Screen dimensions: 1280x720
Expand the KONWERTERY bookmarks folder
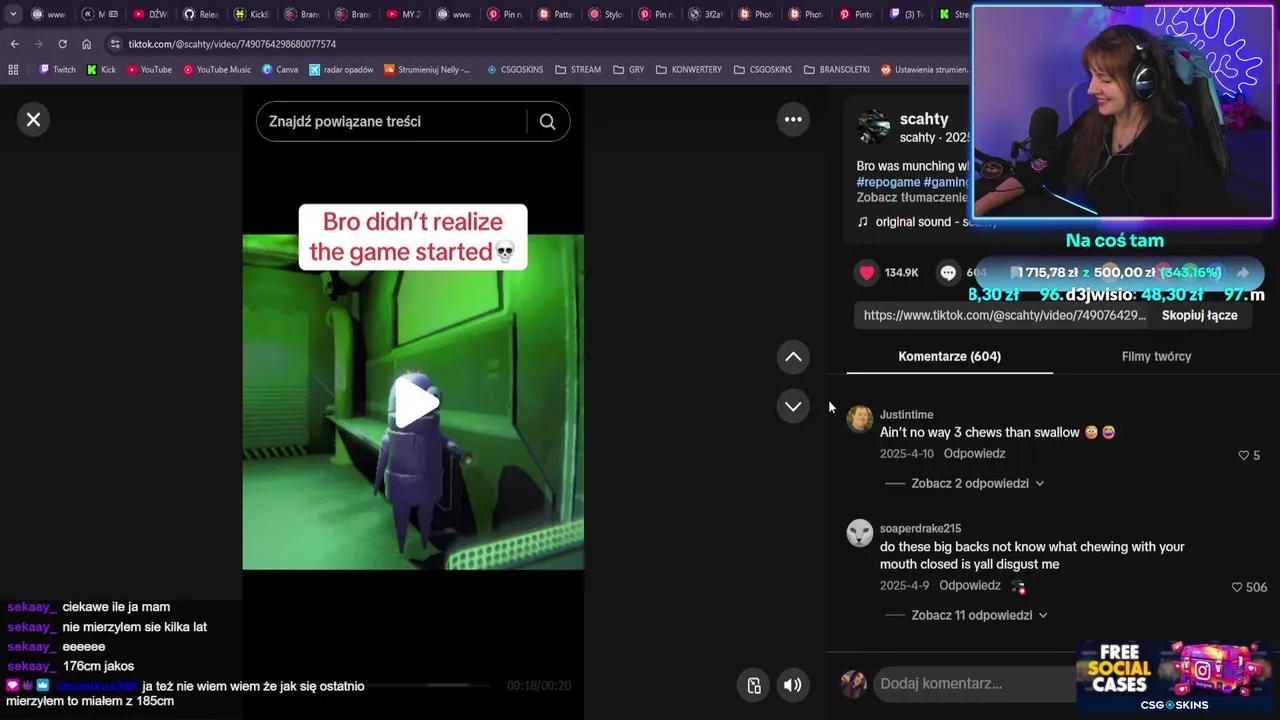689,70
